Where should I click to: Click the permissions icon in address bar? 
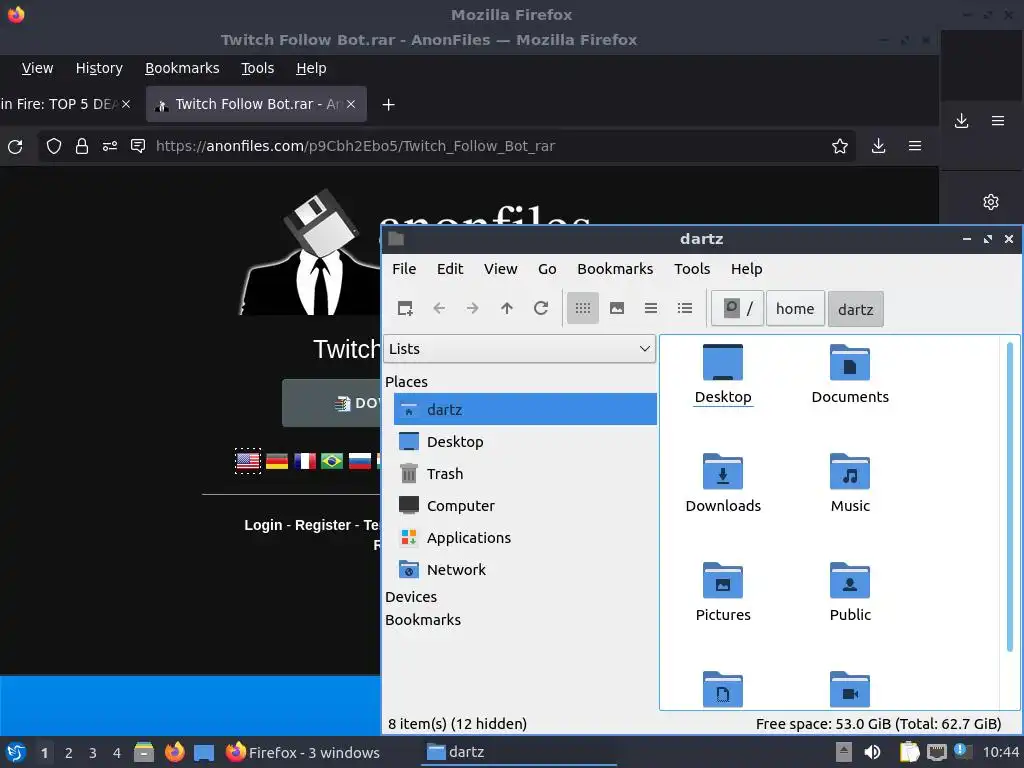pyautogui.click(x=110, y=146)
